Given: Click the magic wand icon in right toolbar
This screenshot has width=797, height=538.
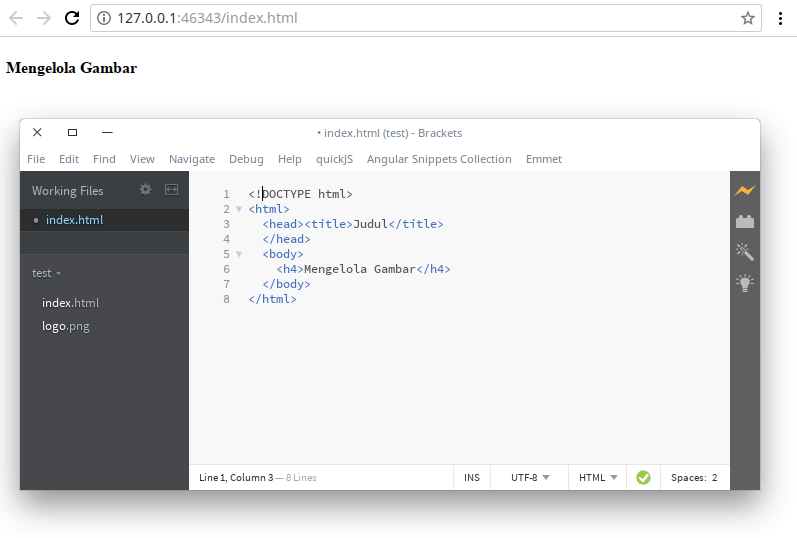Looking at the screenshot, I should tap(745, 252).
